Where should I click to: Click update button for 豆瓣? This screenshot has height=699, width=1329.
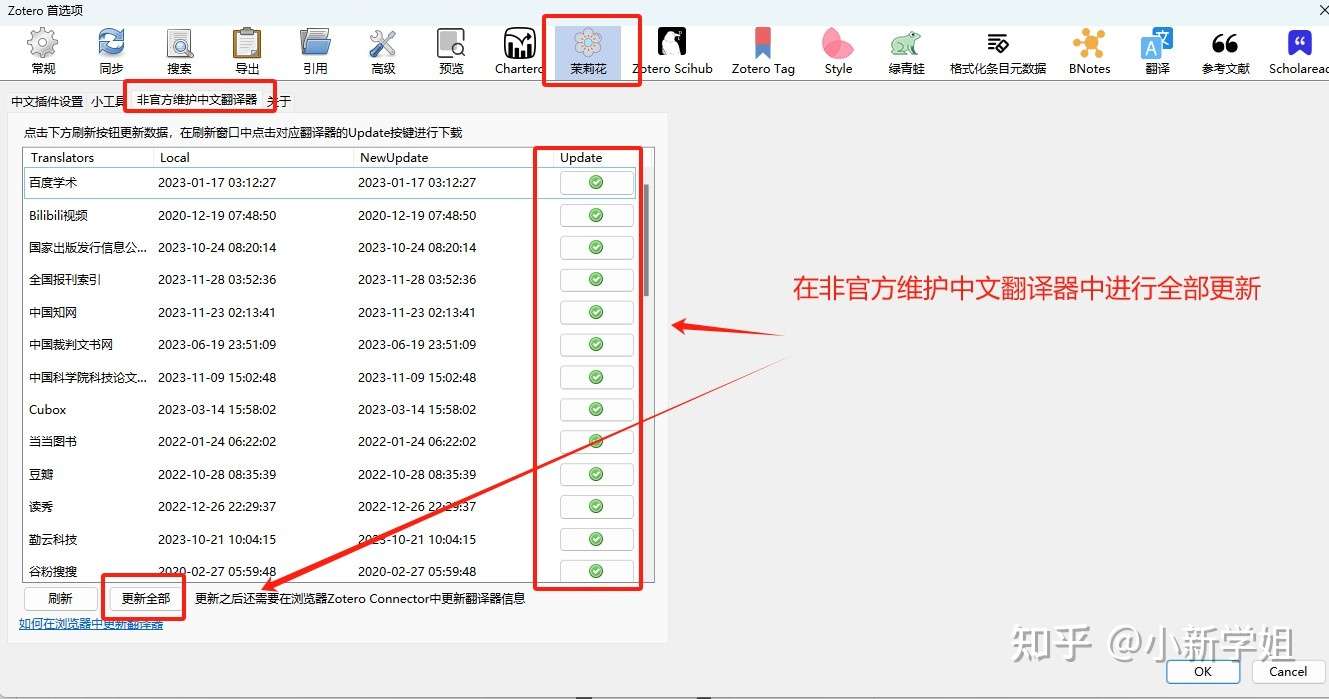[x=596, y=474]
